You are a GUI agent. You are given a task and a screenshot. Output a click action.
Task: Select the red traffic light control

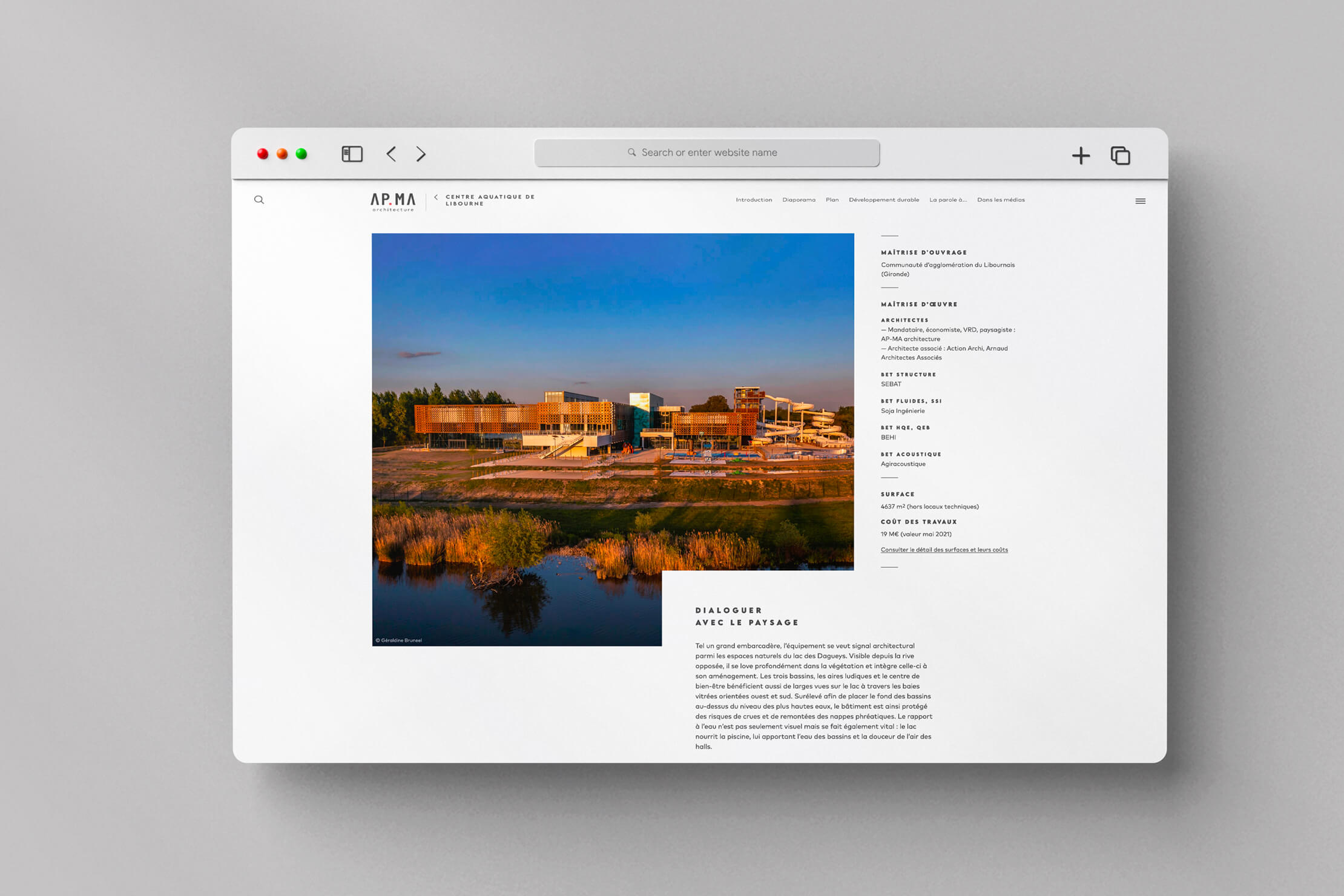pyautogui.click(x=262, y=154)
